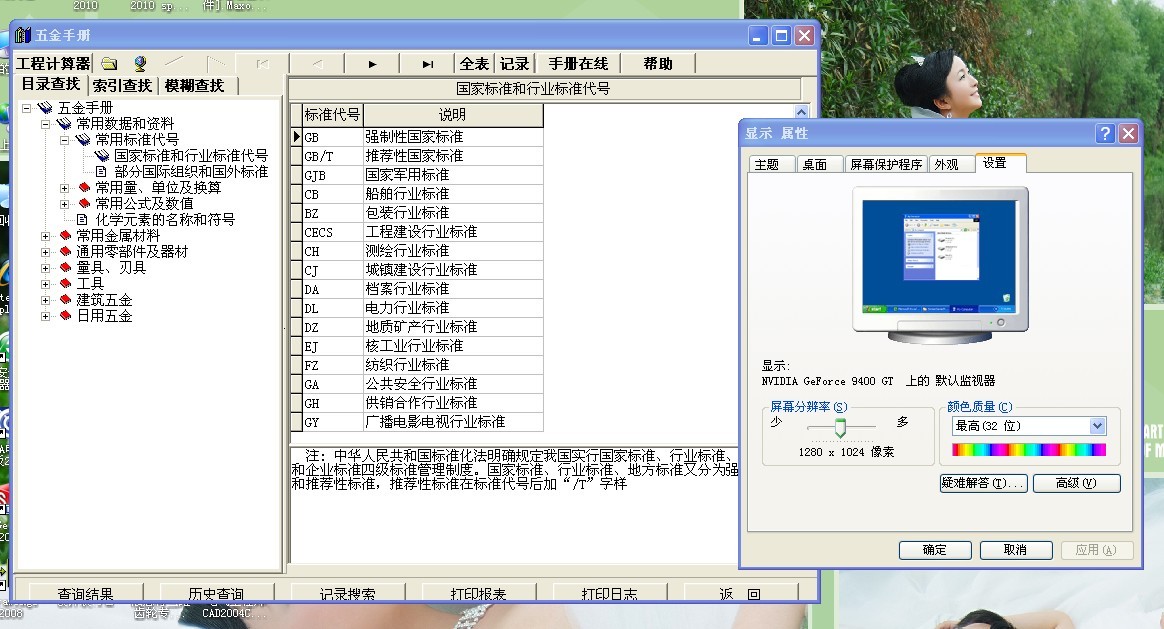Screen dimensions: 1164x629
Task: Click the 查询结果 bottom button
Action: (x=85, y=593)
